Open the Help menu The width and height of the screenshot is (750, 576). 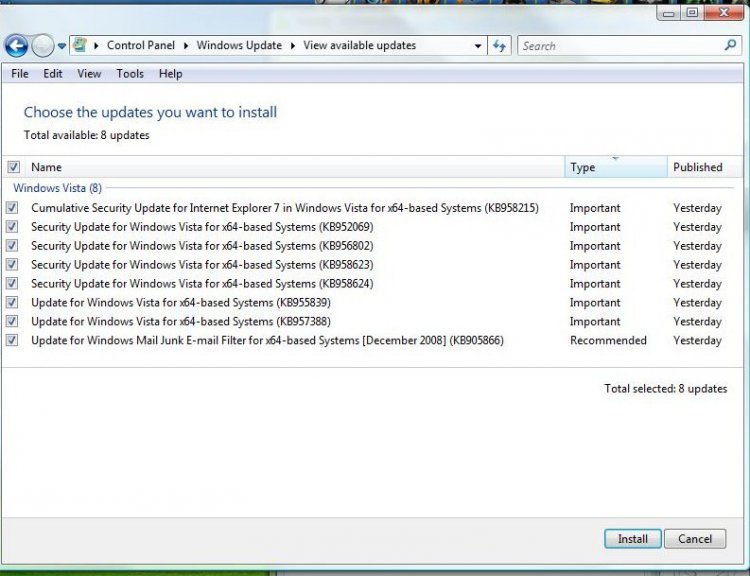point(170,74)
